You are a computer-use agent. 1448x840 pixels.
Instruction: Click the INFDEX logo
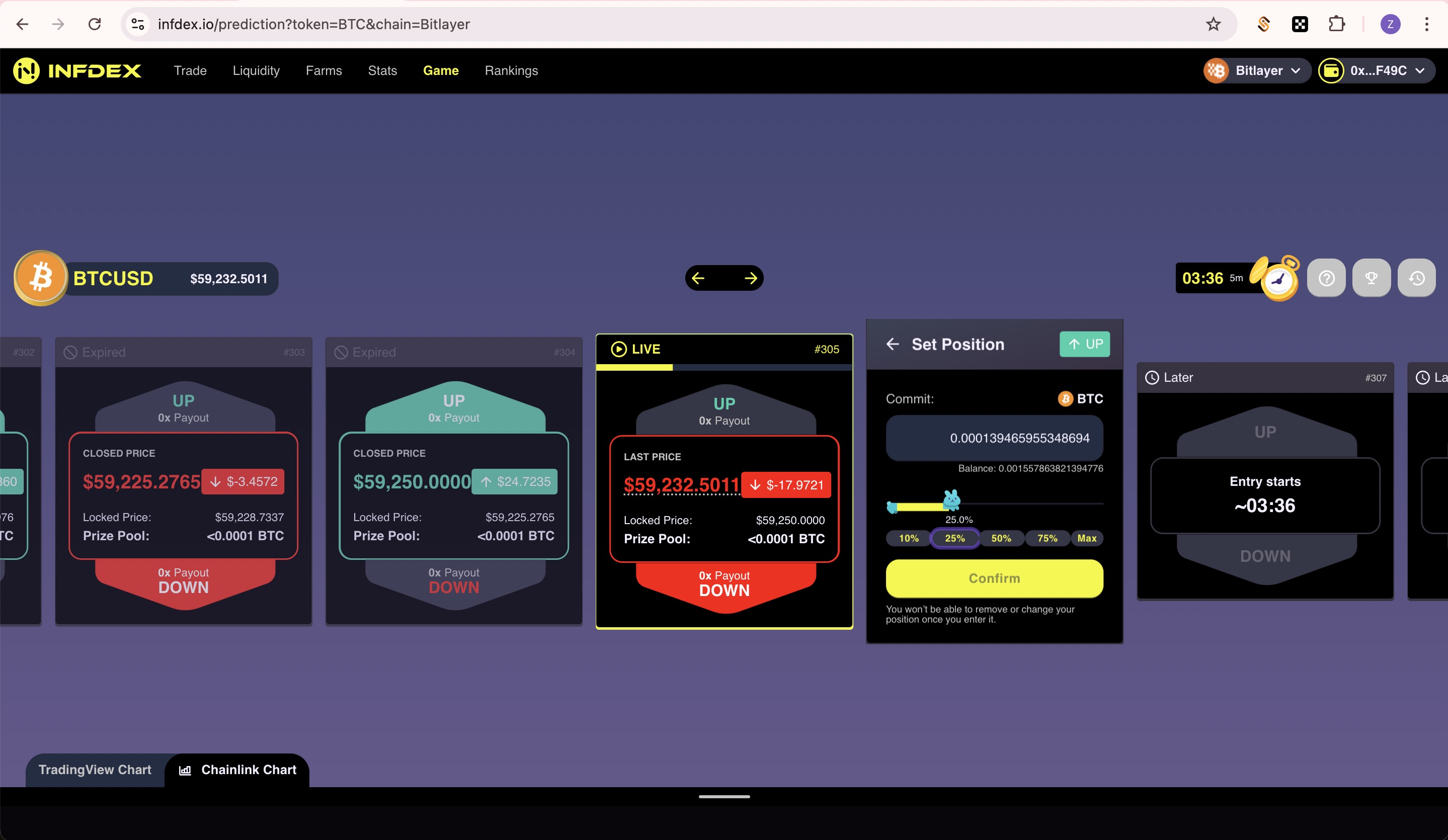point(77,70)
